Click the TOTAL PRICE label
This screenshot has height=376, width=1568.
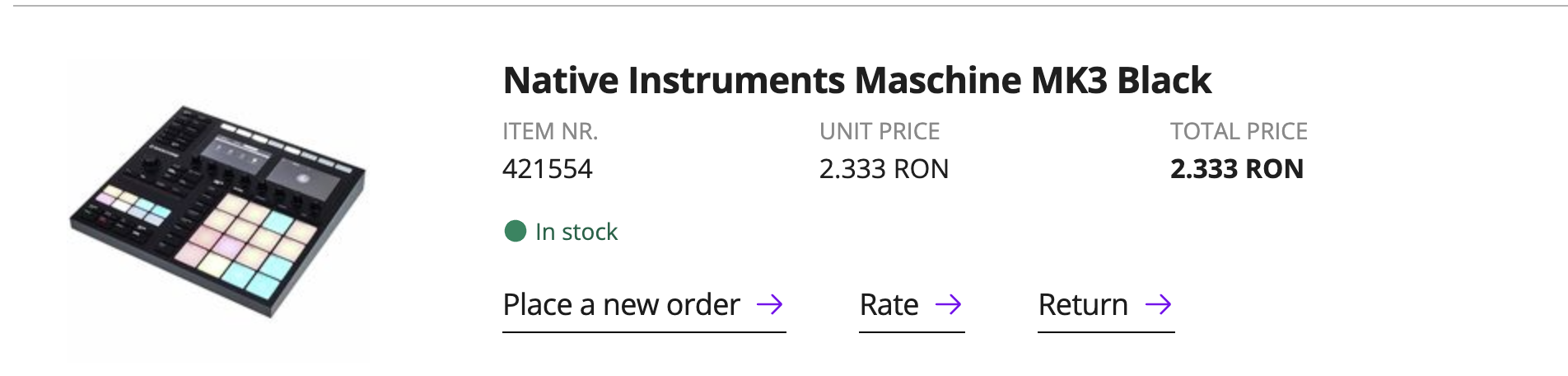(1239, 131)
